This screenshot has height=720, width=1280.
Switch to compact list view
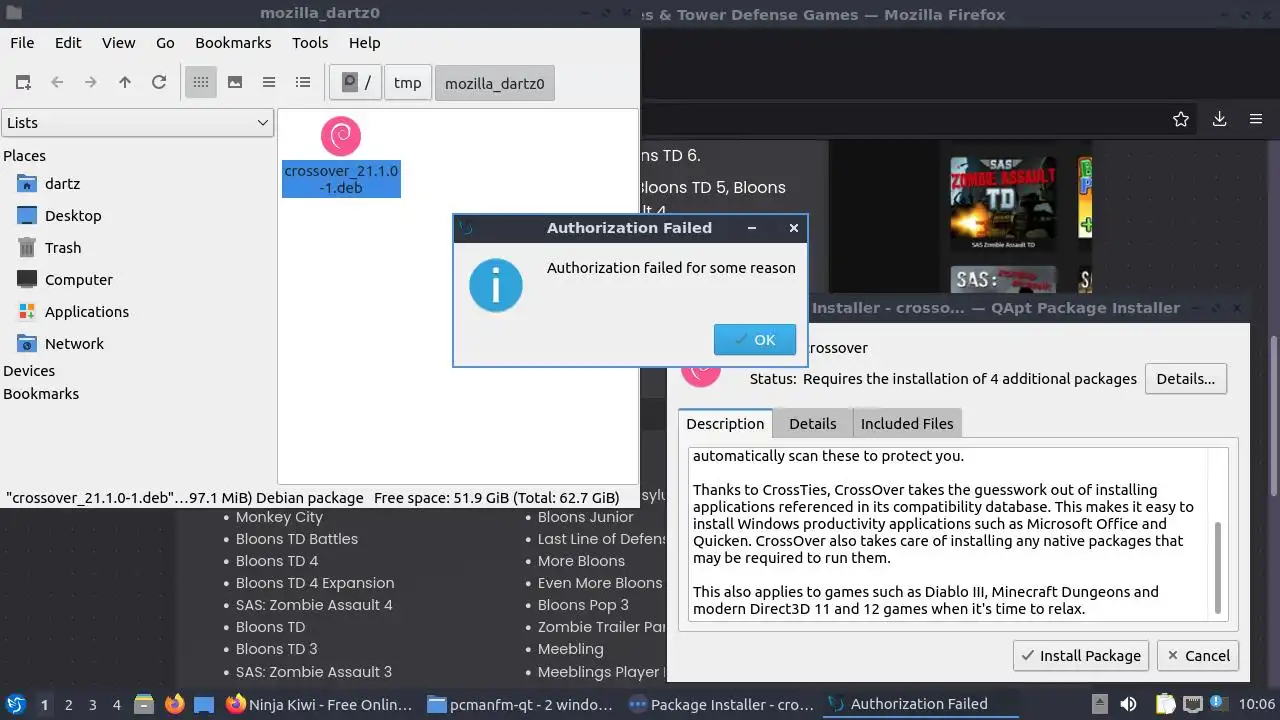click(x=269, y=82)
